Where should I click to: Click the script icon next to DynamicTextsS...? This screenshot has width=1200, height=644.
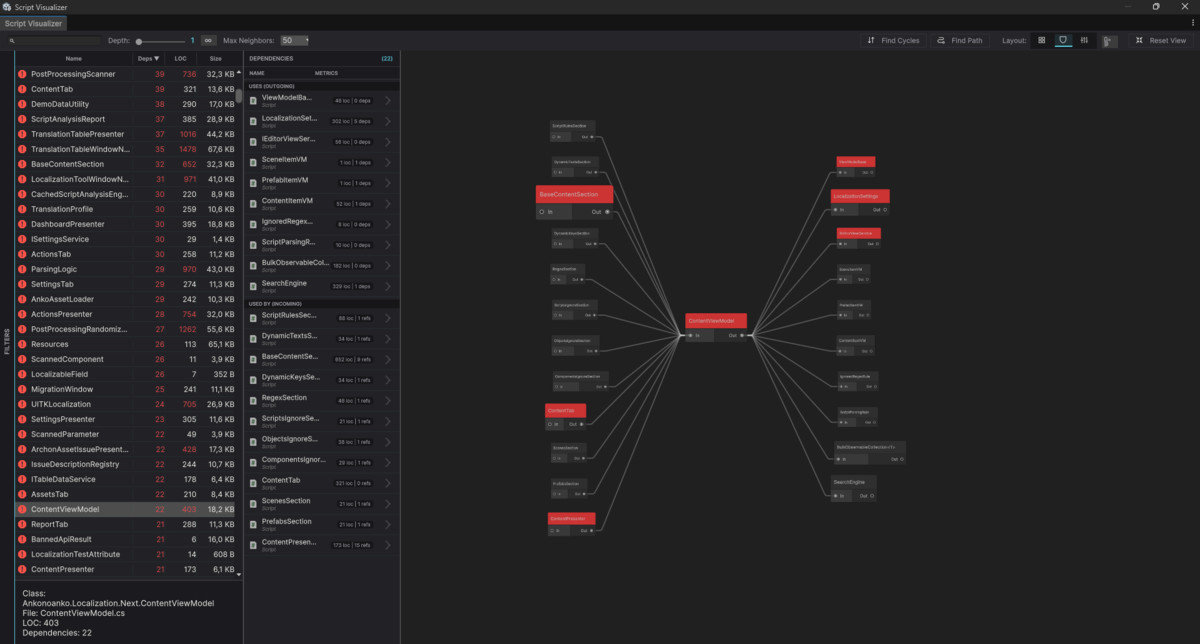click(x=253, y=338)
